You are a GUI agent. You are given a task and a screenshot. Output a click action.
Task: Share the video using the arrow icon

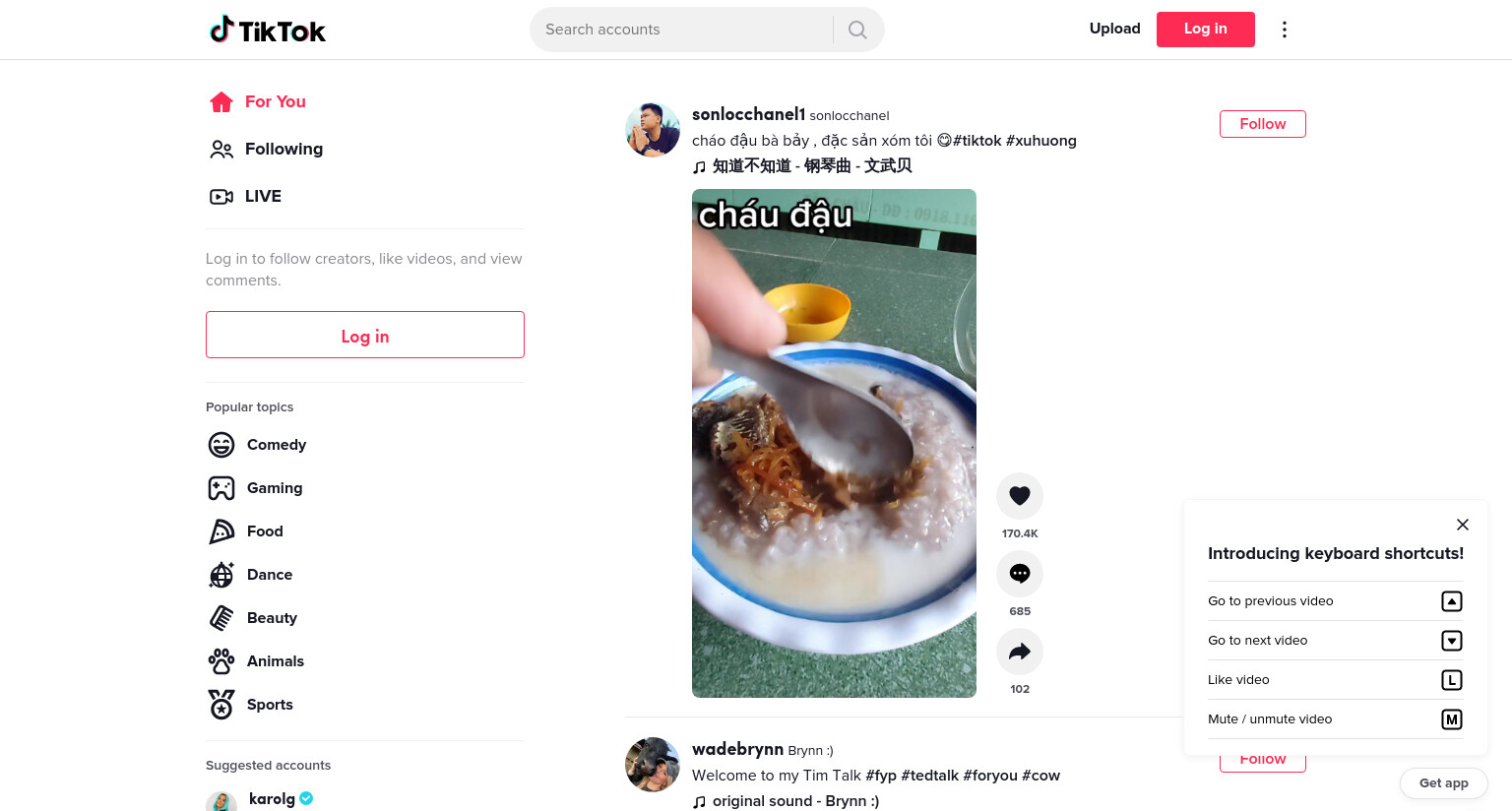point(1020,652)
